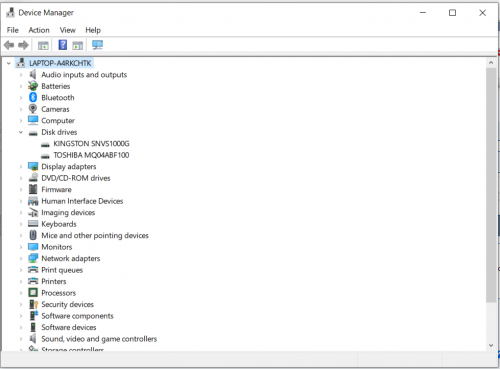Click the scrollbar up arrow

click(x=491, y=63)
